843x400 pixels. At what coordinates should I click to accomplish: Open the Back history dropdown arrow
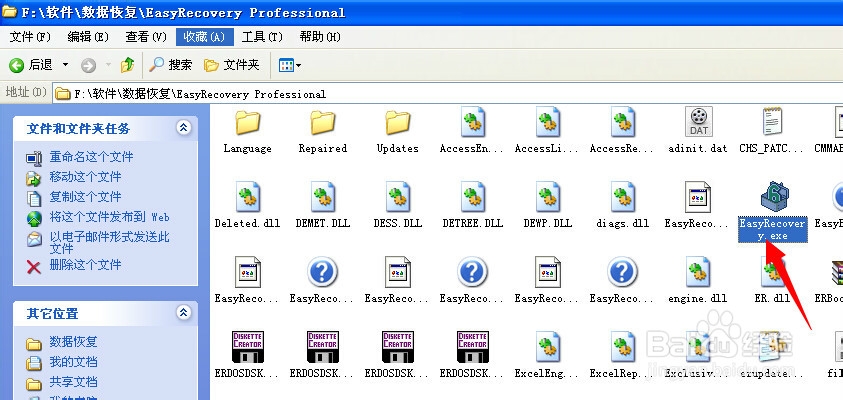click(x=66, y=65)
